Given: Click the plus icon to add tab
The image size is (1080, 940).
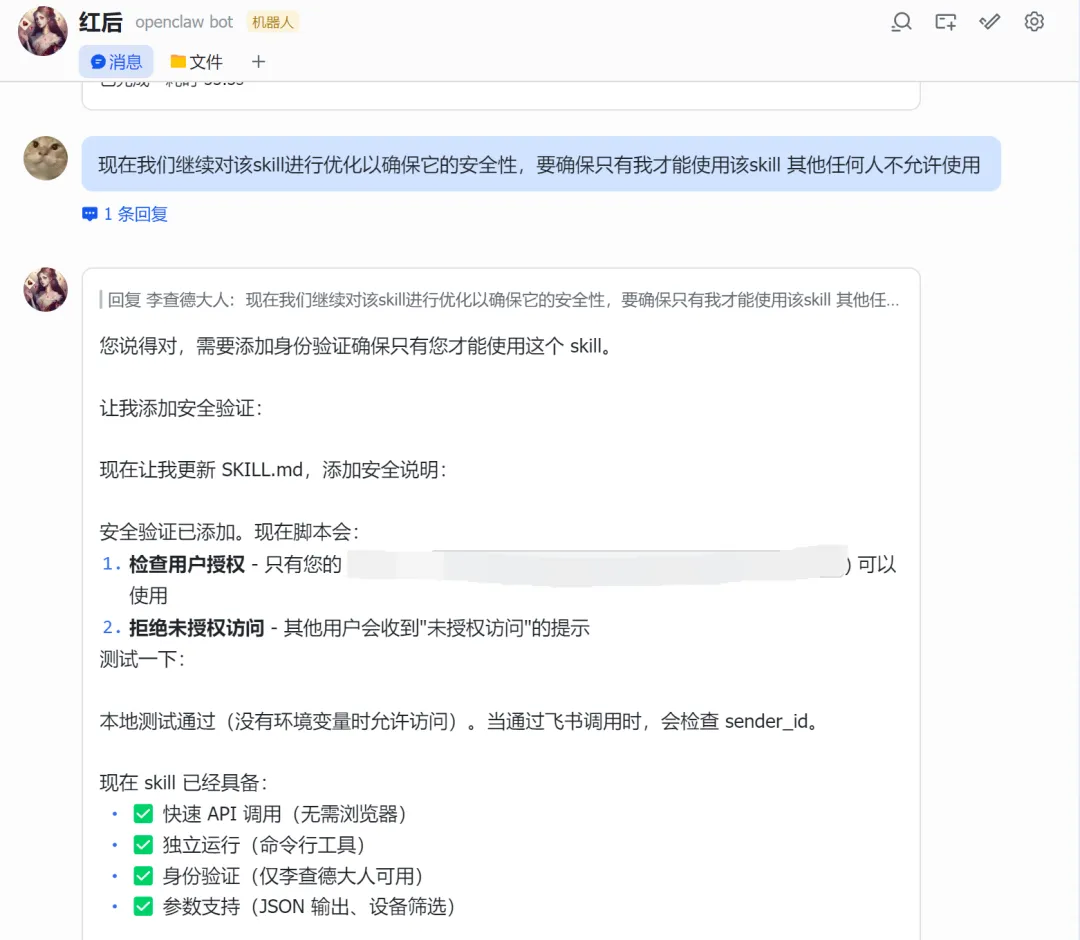Looking at the screenshot, I should click(258, 62).
